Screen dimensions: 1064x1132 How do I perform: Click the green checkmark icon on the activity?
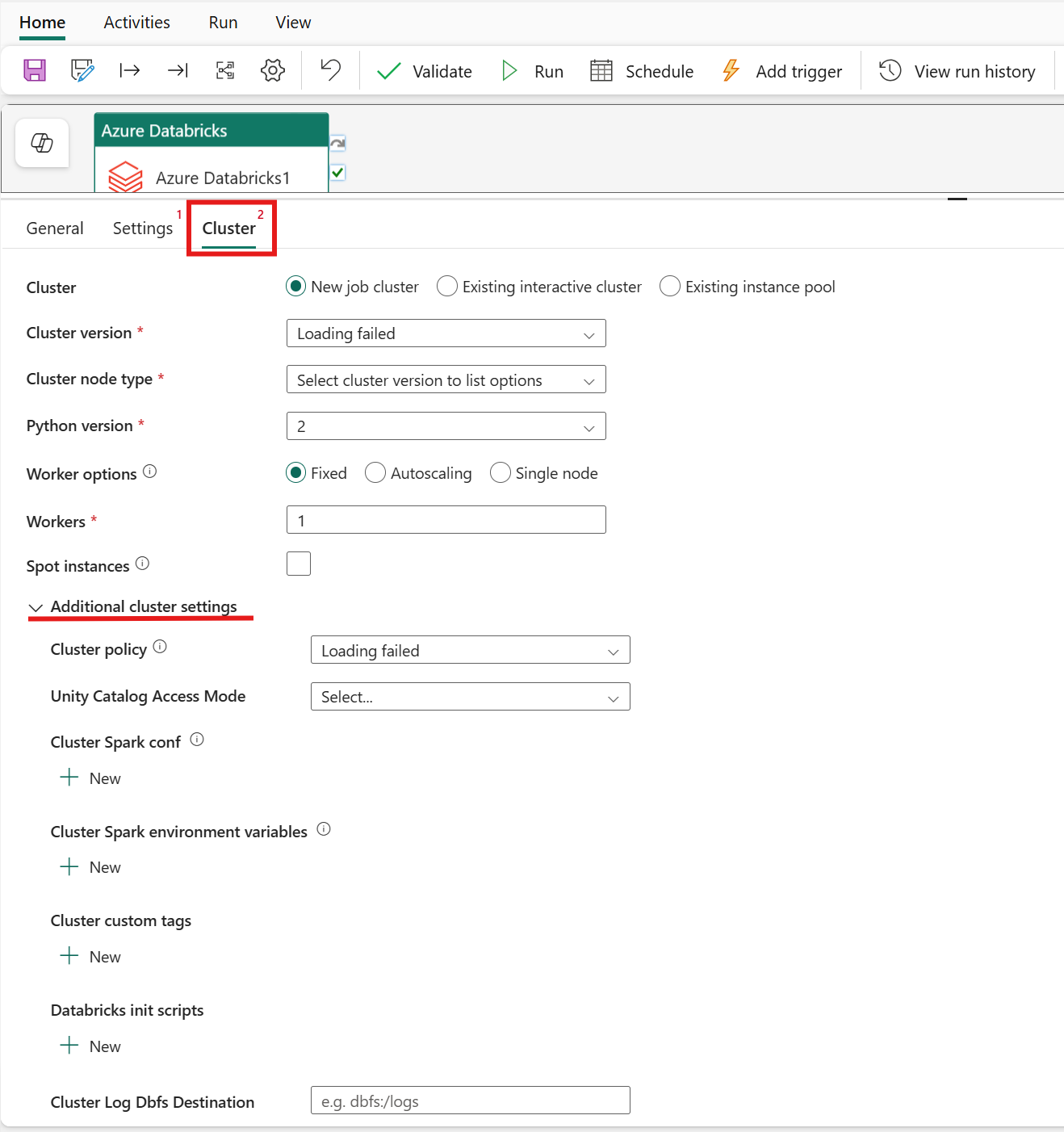click(x=337, y=172)
